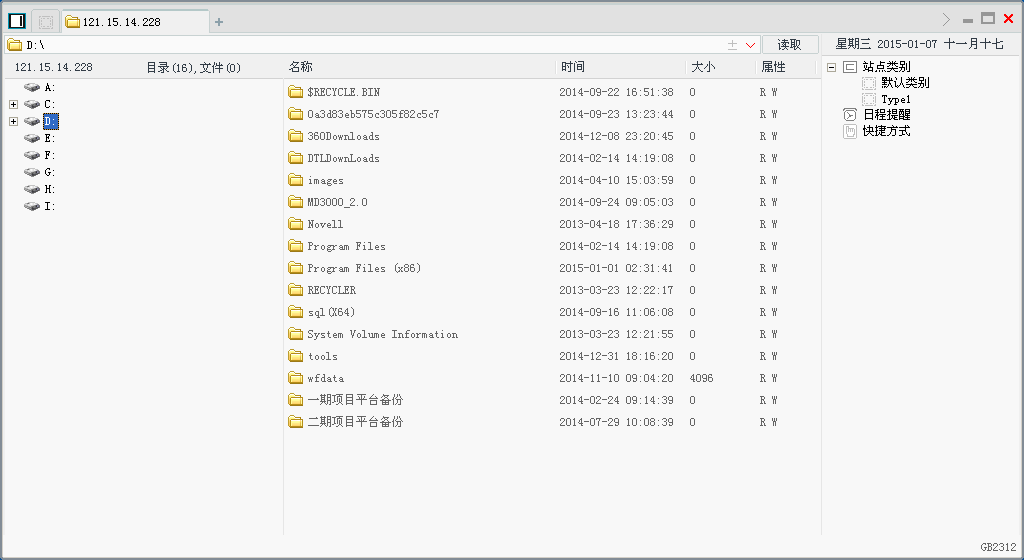Sort by 属性 column header
The width and height of the screenshot is (1024, 560).
773,67
